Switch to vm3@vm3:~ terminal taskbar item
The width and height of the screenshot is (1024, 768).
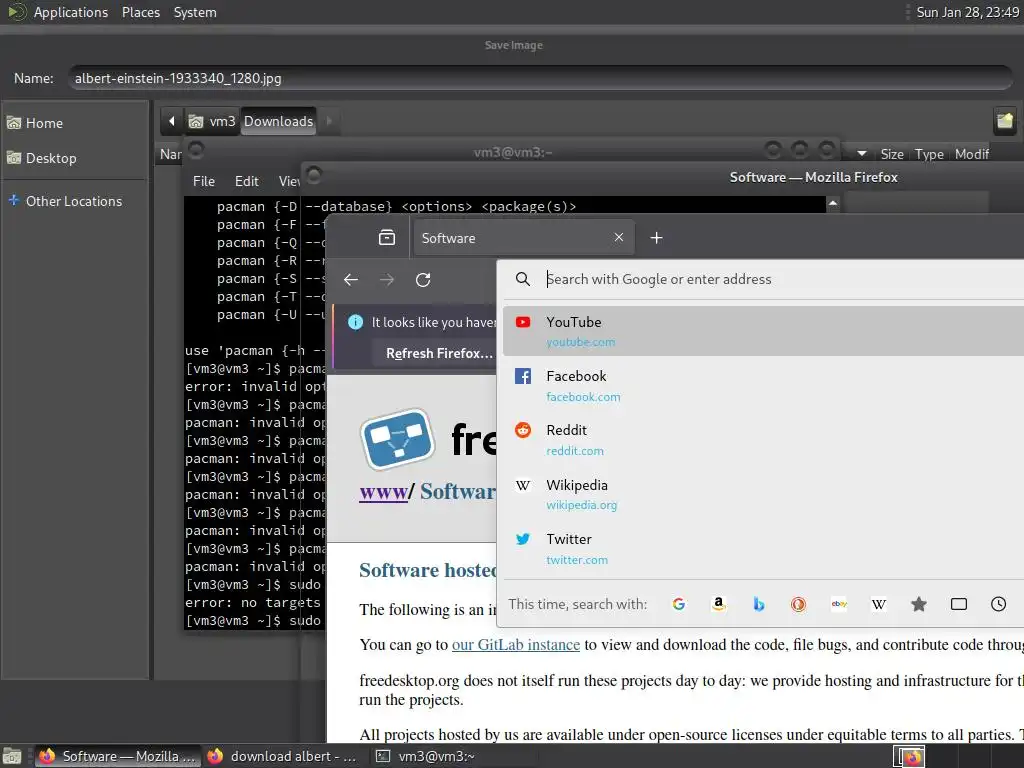click(451, 756)
